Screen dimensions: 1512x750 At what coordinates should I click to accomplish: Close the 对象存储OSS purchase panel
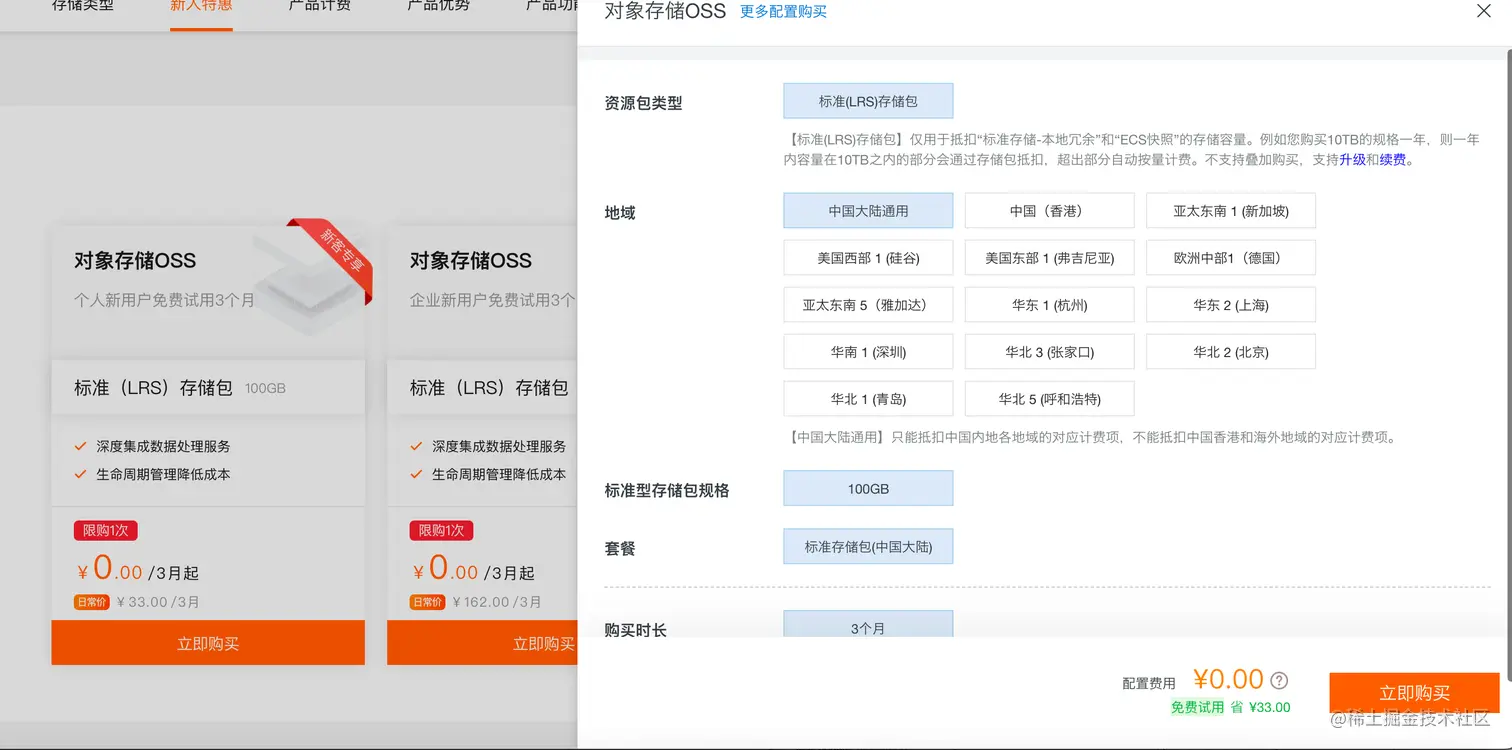coord(1484,11)
